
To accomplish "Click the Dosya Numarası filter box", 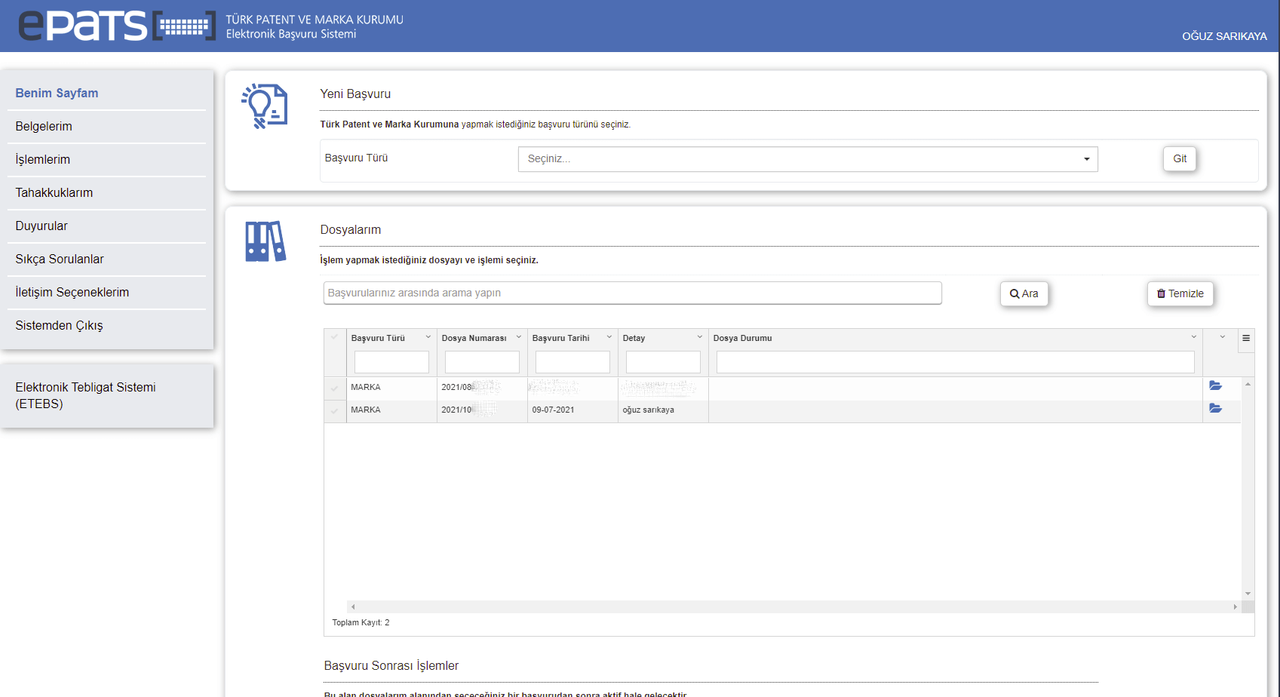I will pos(482,362).
